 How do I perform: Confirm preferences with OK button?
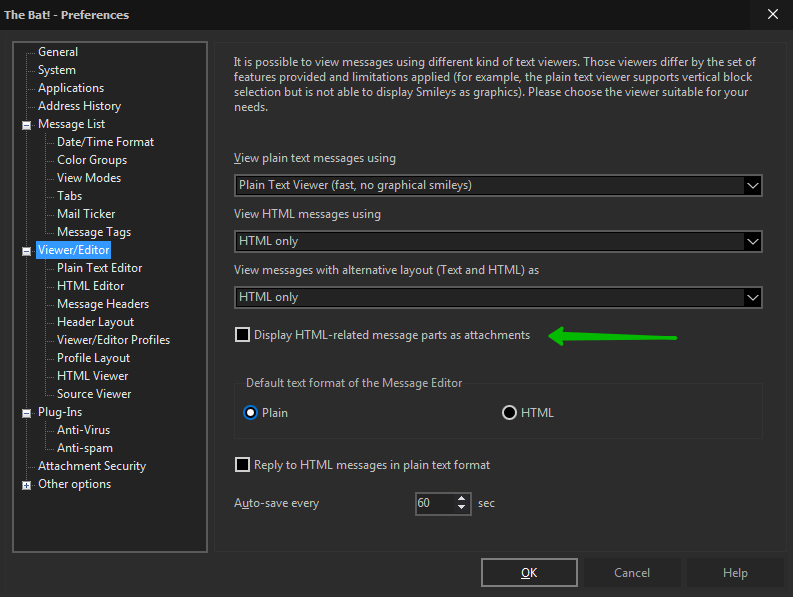(x=529, y=573)
